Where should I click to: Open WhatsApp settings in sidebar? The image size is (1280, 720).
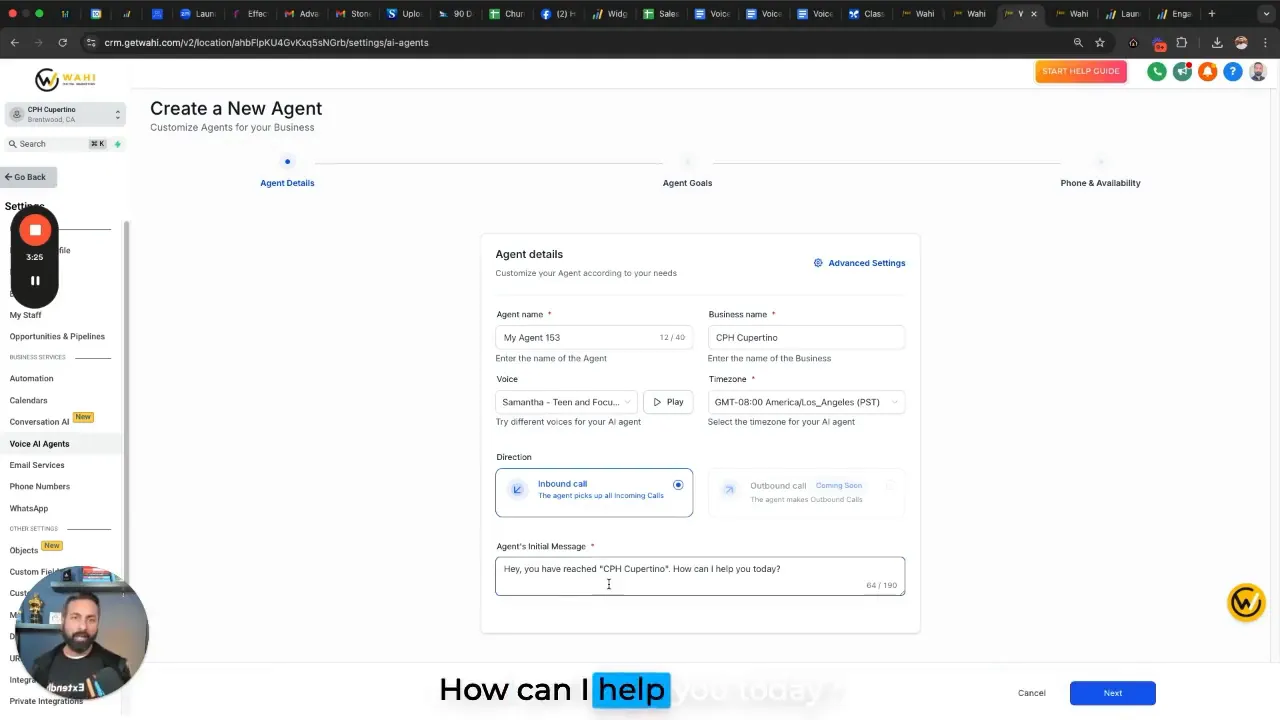(x=29, y=508)
